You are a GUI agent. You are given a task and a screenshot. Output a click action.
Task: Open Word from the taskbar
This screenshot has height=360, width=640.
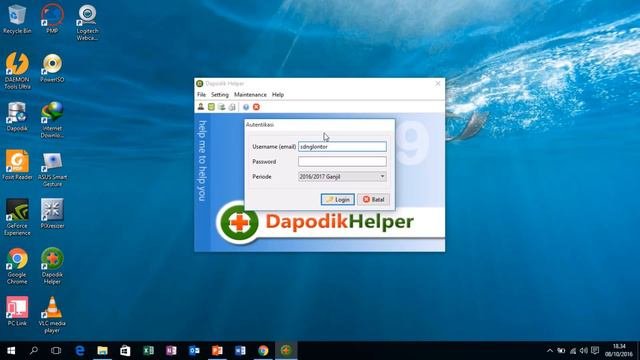pyautogui.click(x=240, y=351)
